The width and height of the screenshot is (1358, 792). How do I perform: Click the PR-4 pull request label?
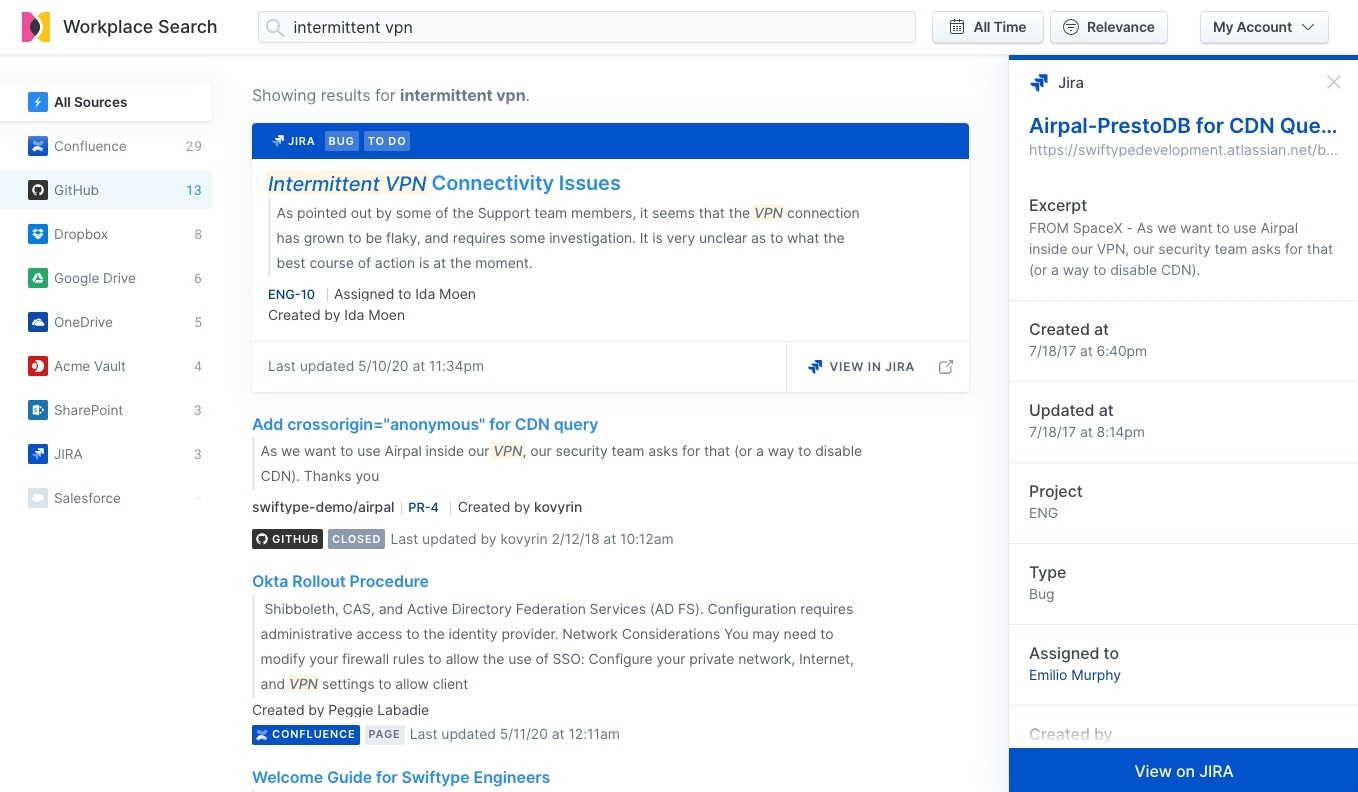coord(423,507)
